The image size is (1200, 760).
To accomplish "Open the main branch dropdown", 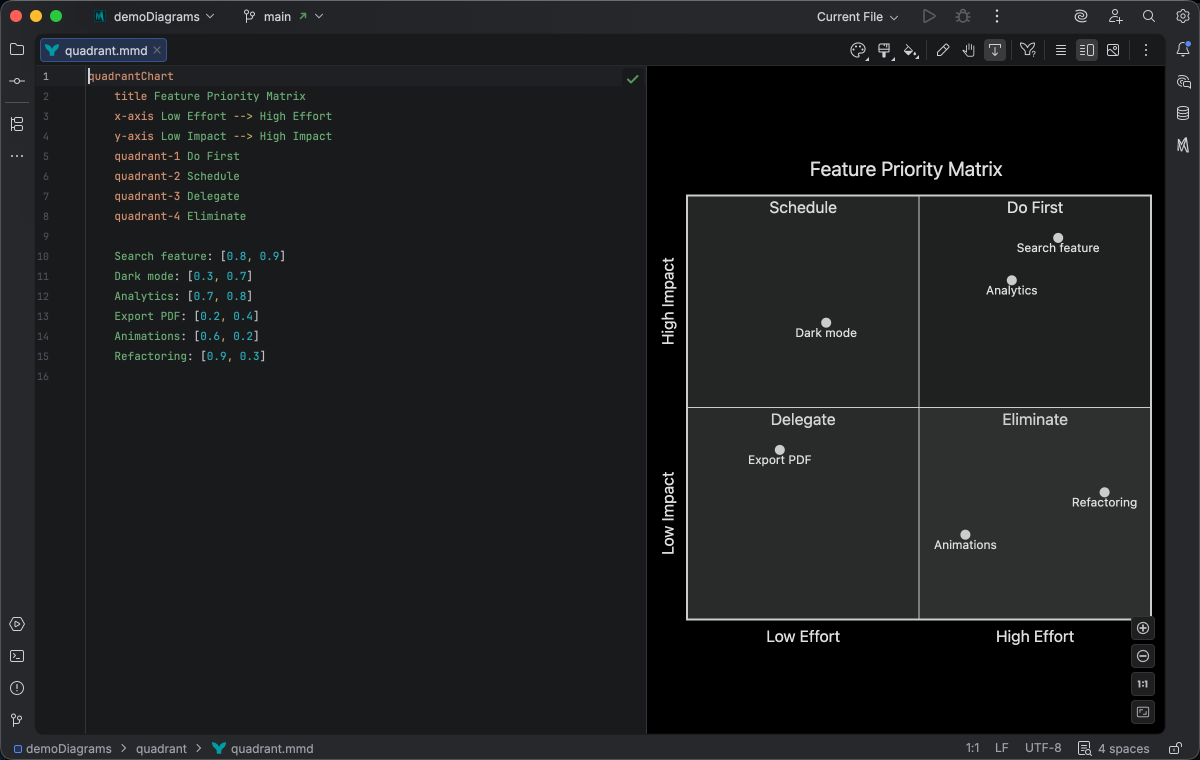I will pyautogui.click(x=284, y=17).
